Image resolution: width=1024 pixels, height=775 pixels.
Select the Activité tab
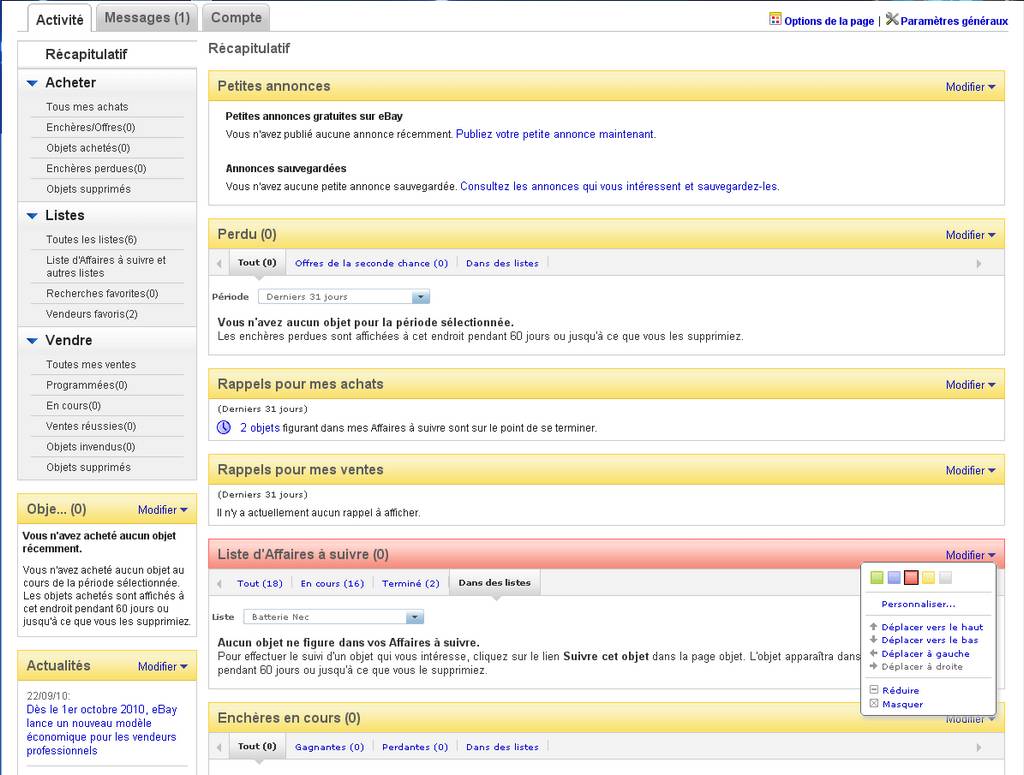[59, 20]
